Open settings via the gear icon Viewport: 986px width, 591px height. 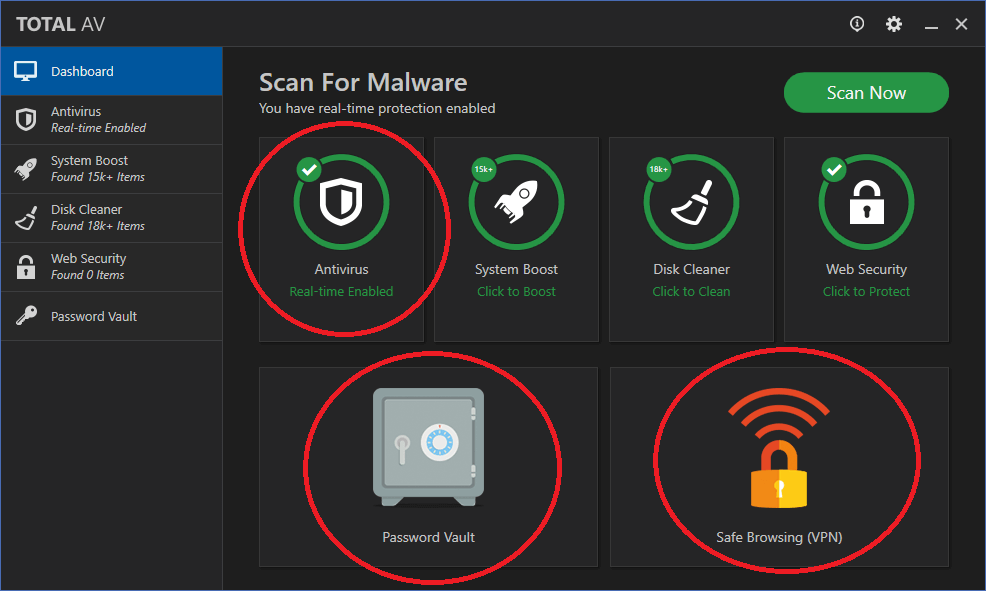(894, 24)
